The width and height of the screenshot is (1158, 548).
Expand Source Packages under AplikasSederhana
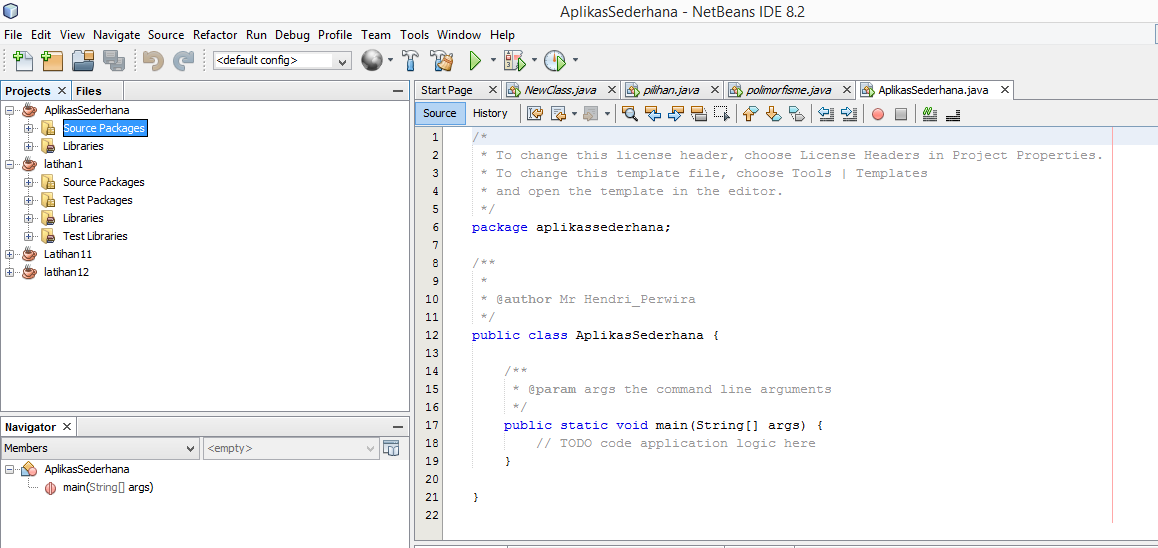point(29,129)
